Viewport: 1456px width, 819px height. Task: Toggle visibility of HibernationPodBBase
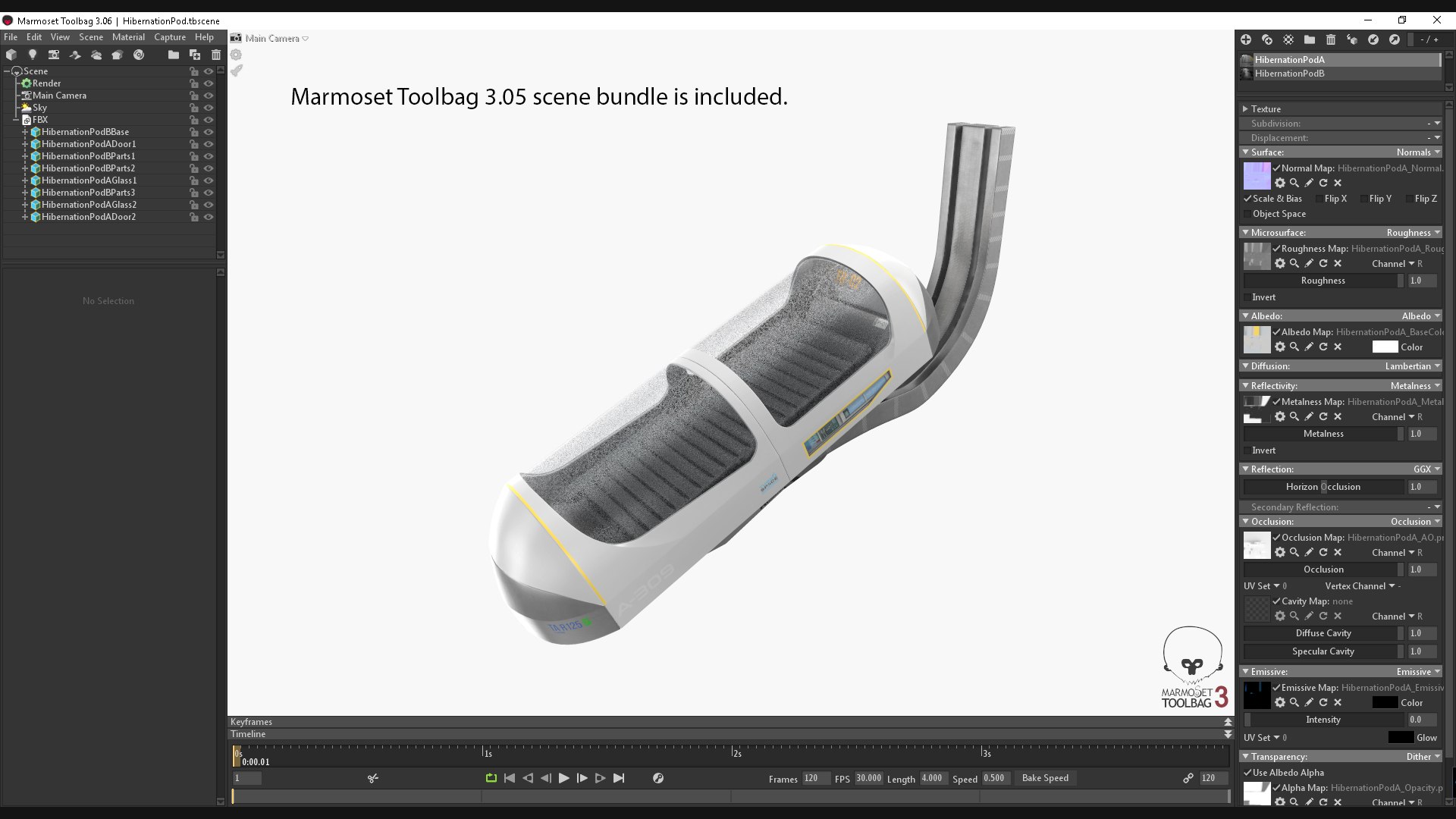coord(209,132)
